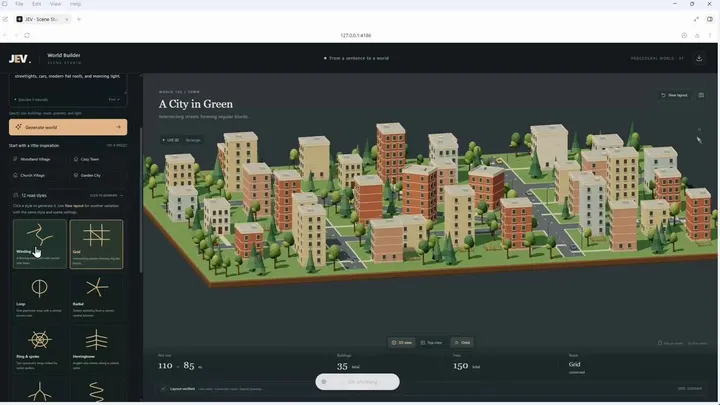Viewport: 720px width, 405px height.
Task: Load the Garden City preset
Action: coord(96,175)
